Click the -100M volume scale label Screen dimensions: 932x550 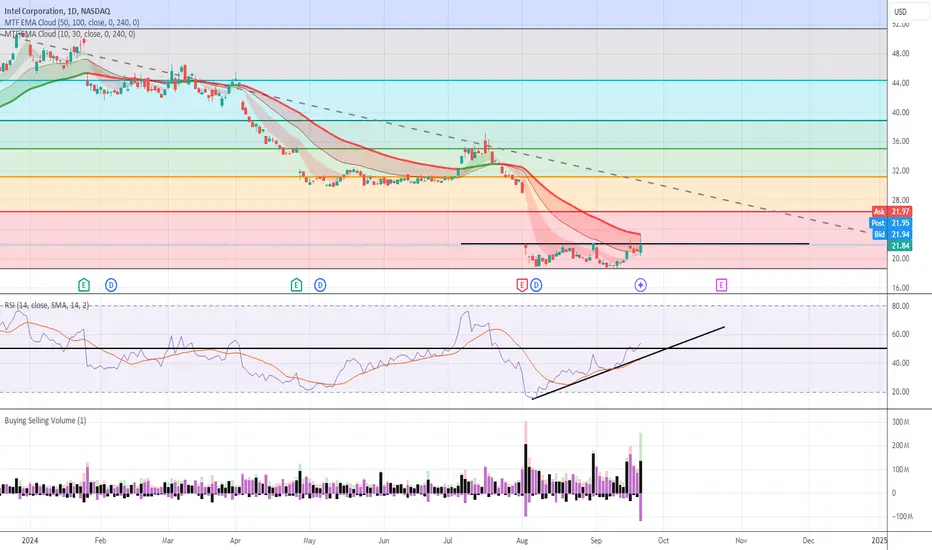[900, 516]
